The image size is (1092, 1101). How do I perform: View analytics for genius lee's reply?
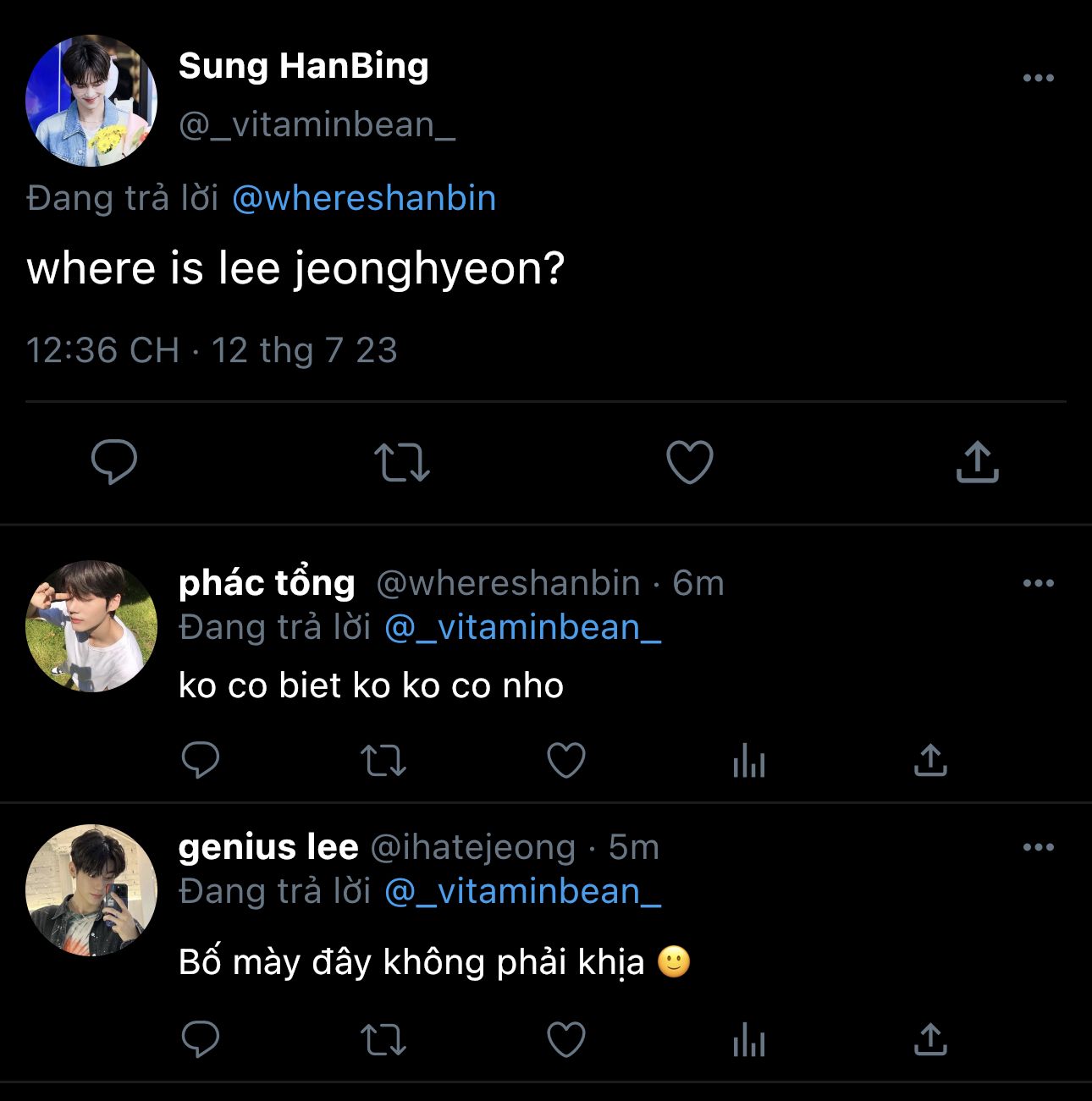coord(749,1040)
